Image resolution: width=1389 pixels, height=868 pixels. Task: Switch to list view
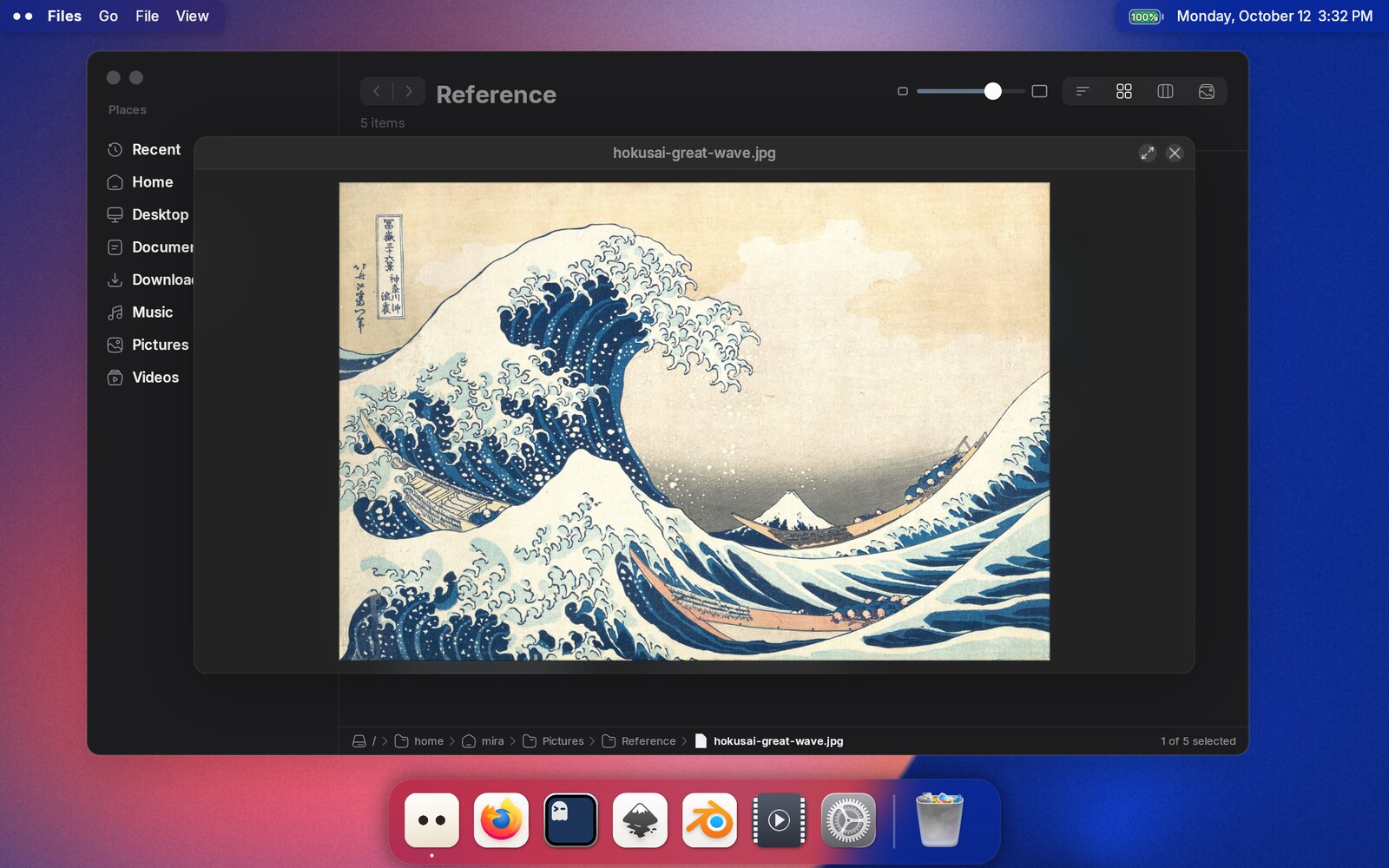click(1083, 91)
